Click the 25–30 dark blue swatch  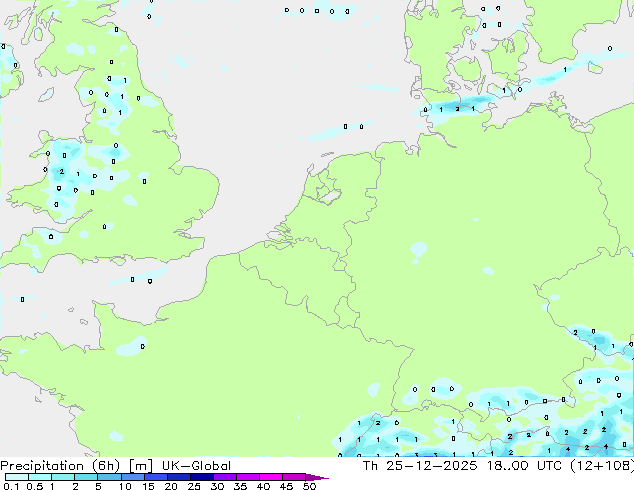click(x=201, y=477)
